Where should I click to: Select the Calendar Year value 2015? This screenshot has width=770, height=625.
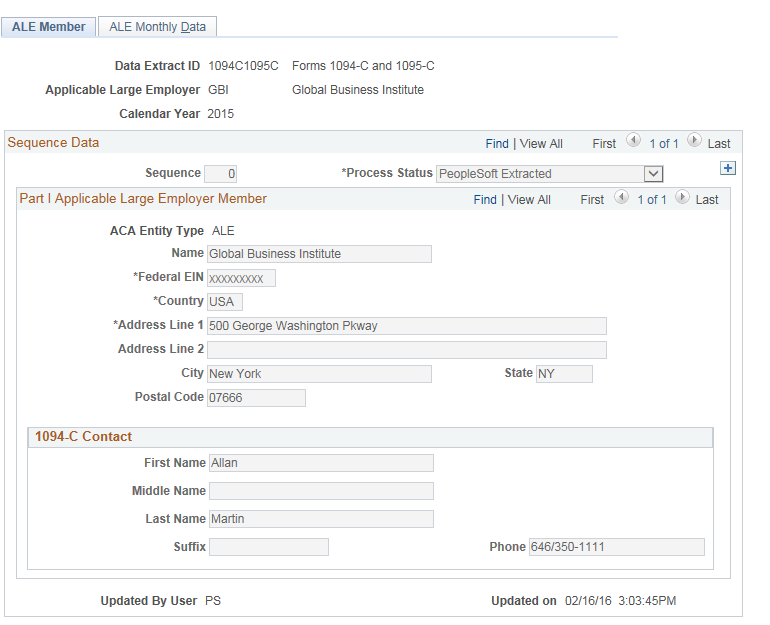coord(220,114)
